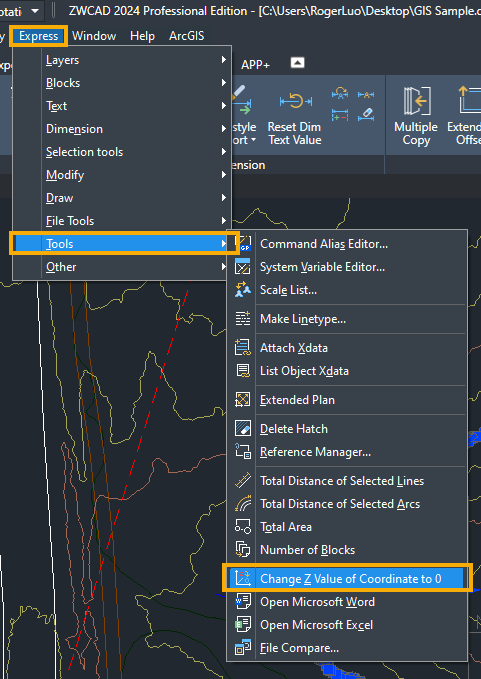Click the Extended Plan icon
This screenshot has width=481, height=679.
point(242,400)
